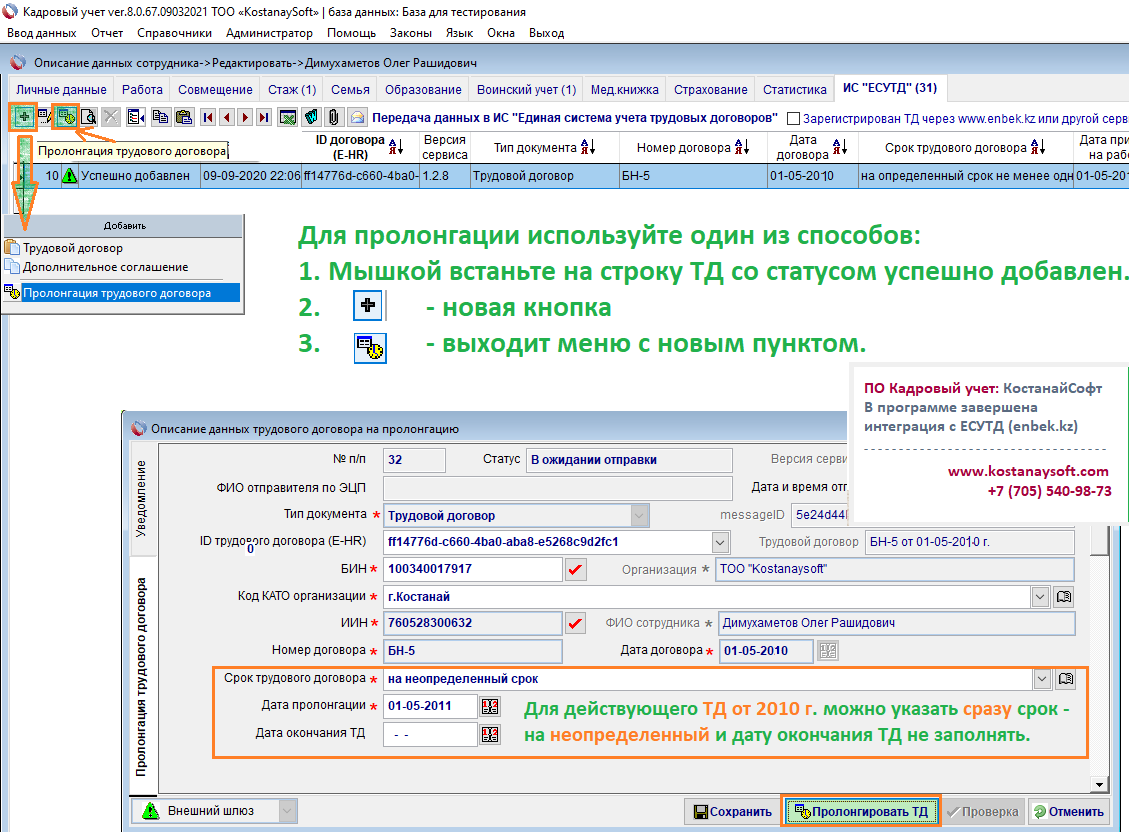
Task: Click the Edit record icon with pencil
Action: click(x=45, y=117)
